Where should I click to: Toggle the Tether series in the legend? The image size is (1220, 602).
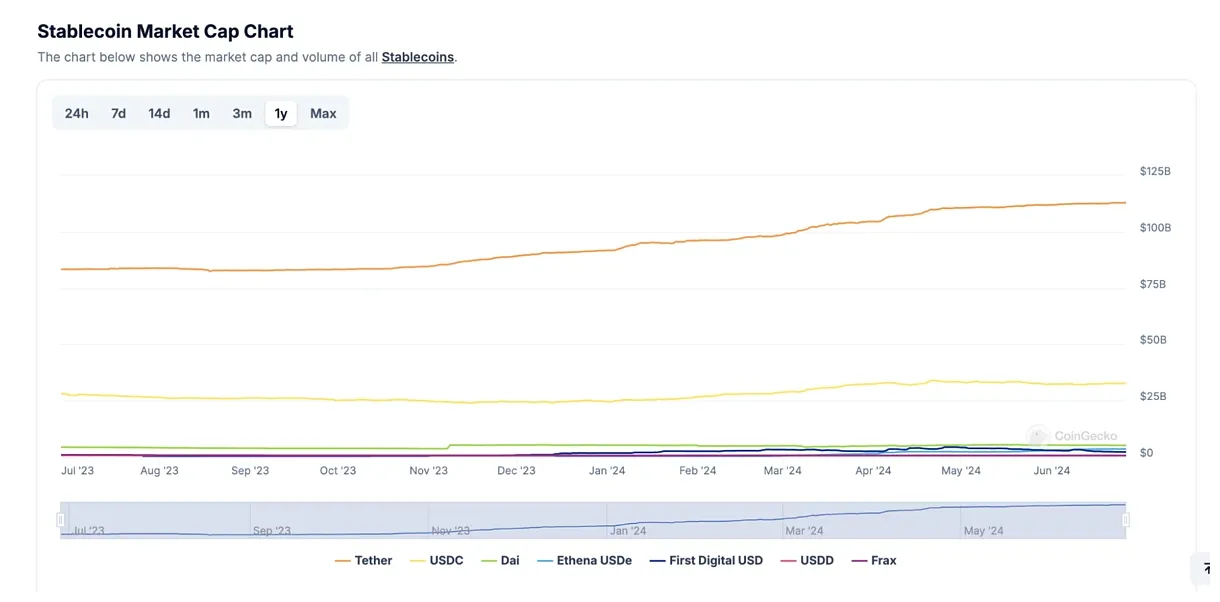[x=366, y=560]
